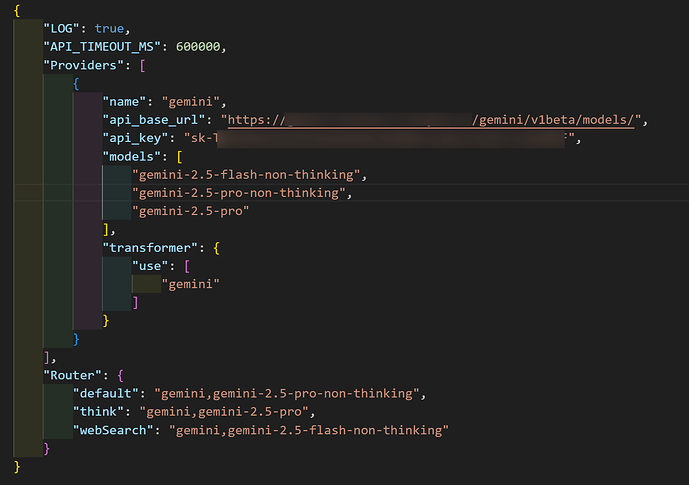Click the "use" key inside transformer

click(150, 266)
